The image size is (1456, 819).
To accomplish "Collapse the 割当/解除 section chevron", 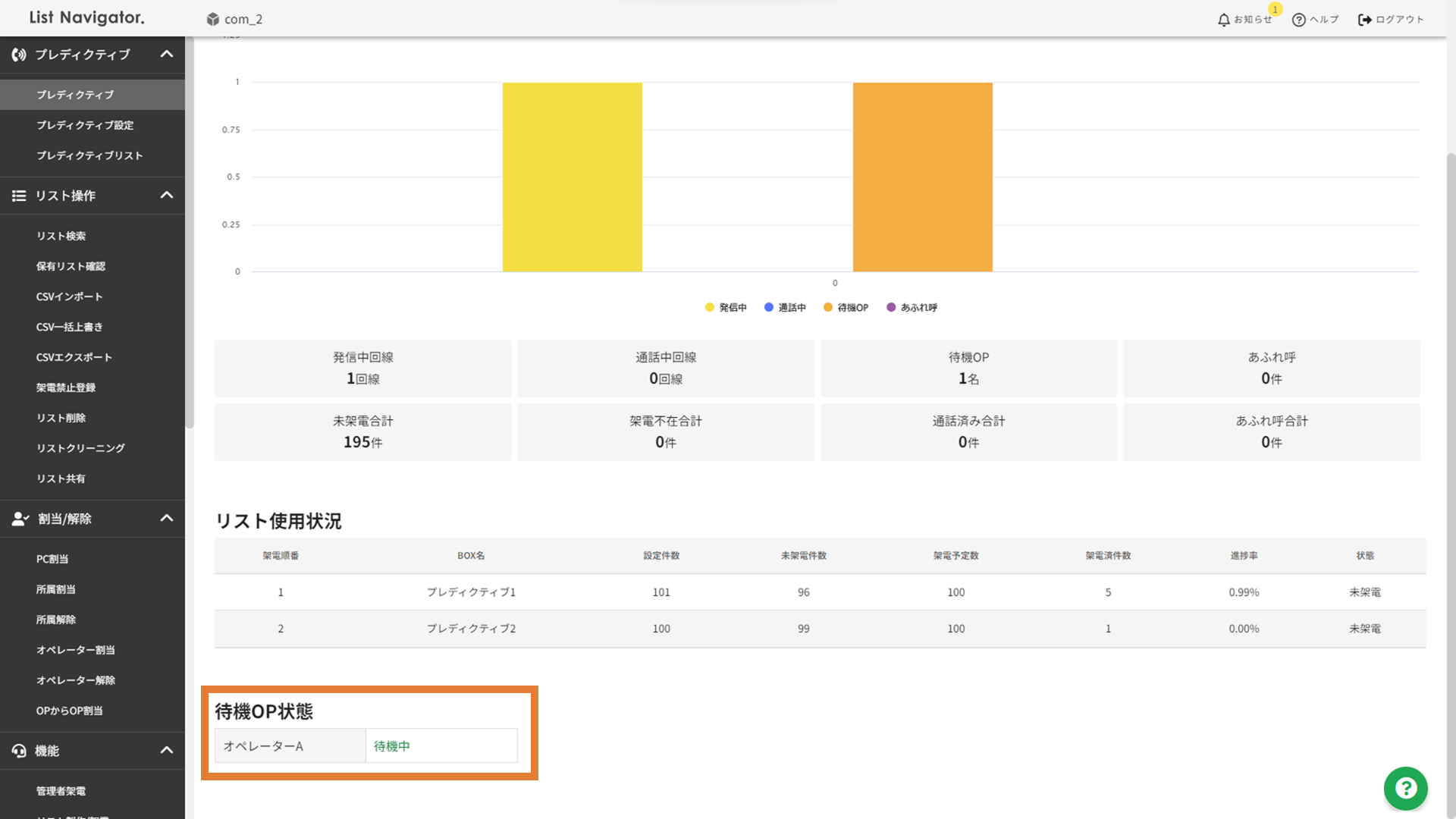I will [x=167, y=519].
